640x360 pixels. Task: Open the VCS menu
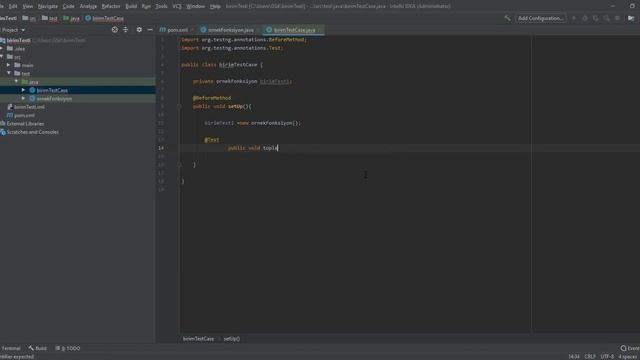177,6
